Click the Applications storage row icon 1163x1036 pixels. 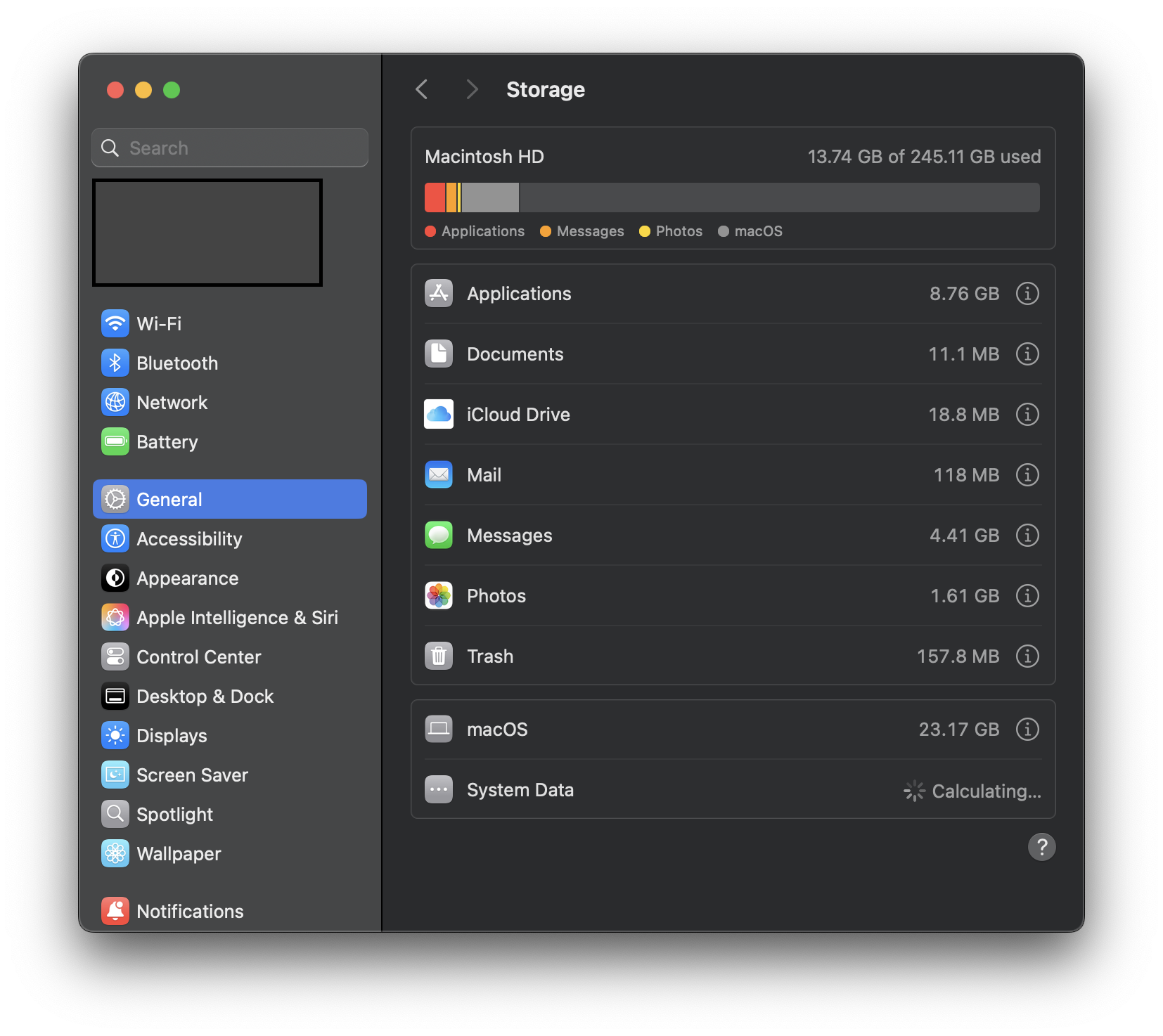[439, 293]
